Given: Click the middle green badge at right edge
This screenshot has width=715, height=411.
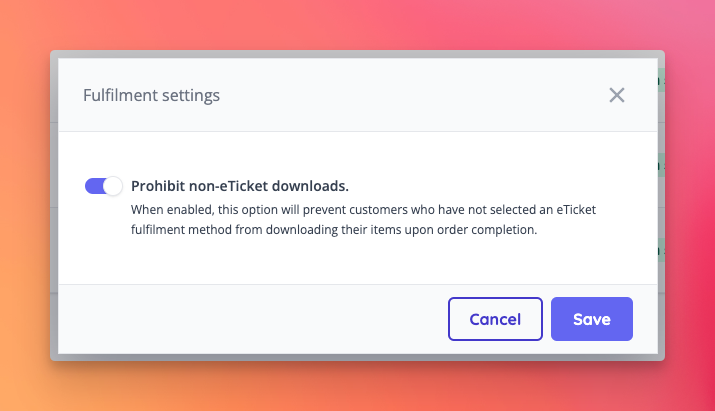Looking at the screenshot, I should [x=661, y=165].
